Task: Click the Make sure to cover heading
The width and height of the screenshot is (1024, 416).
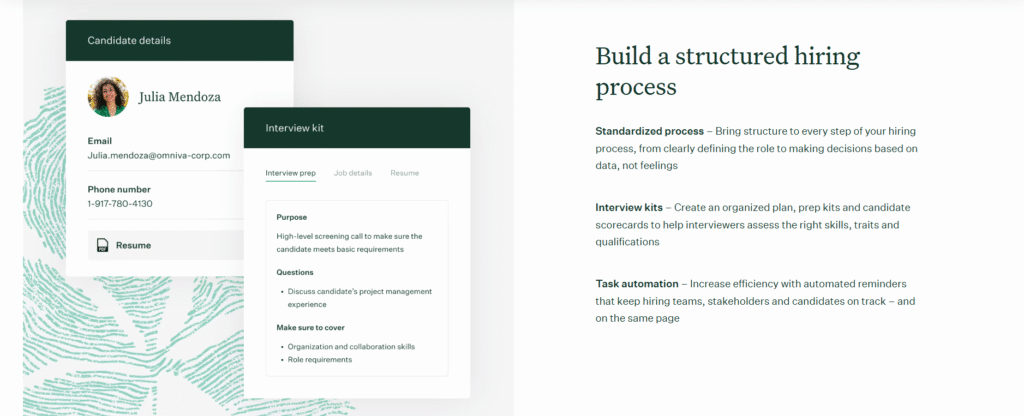Action: pos(310,328)
